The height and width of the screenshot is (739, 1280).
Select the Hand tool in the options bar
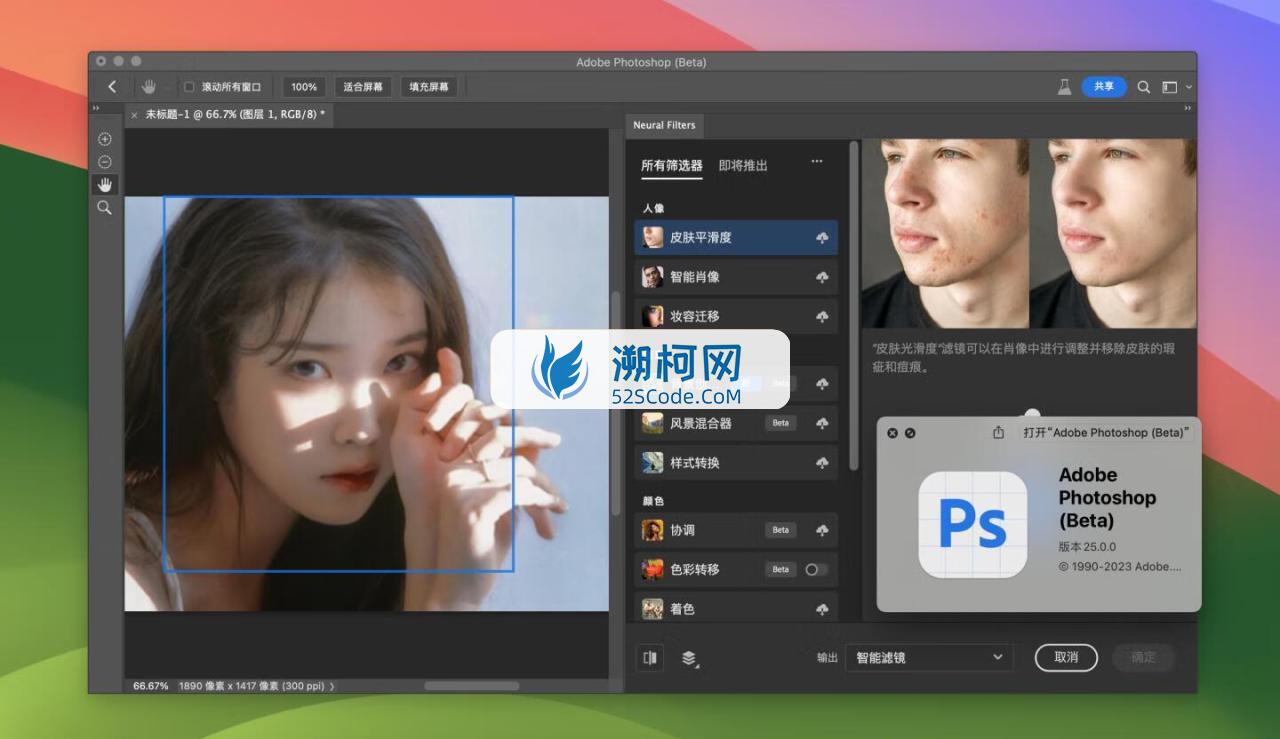point(148,87)
